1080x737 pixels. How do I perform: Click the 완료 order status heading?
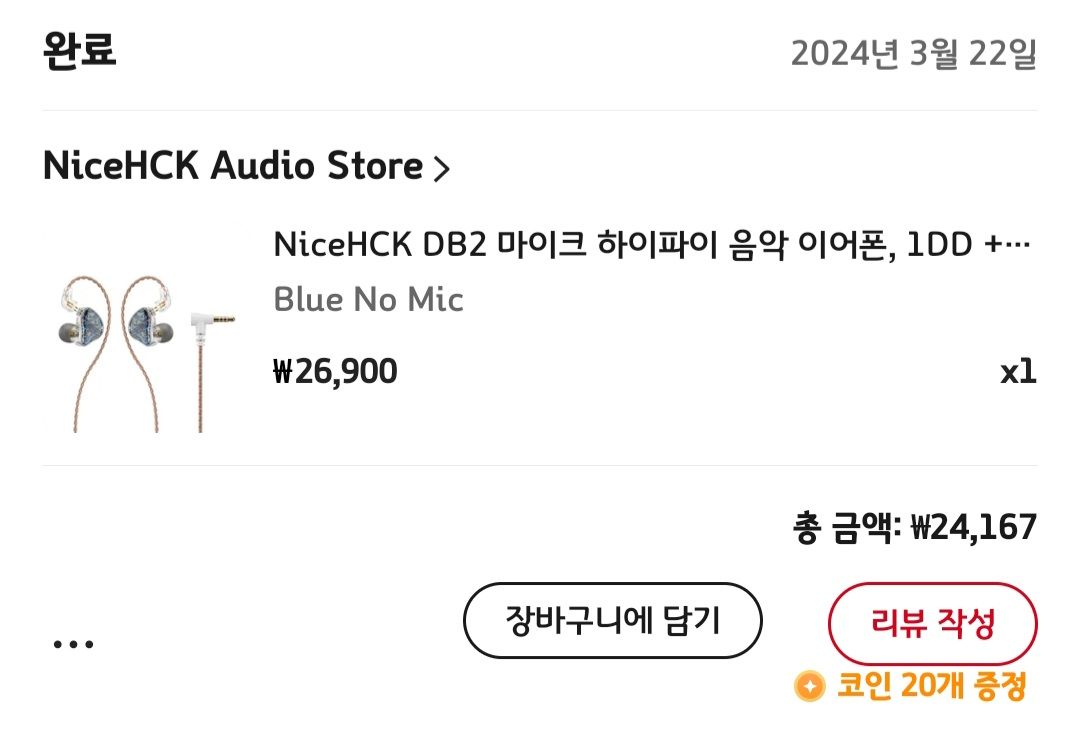click(77, 48)
